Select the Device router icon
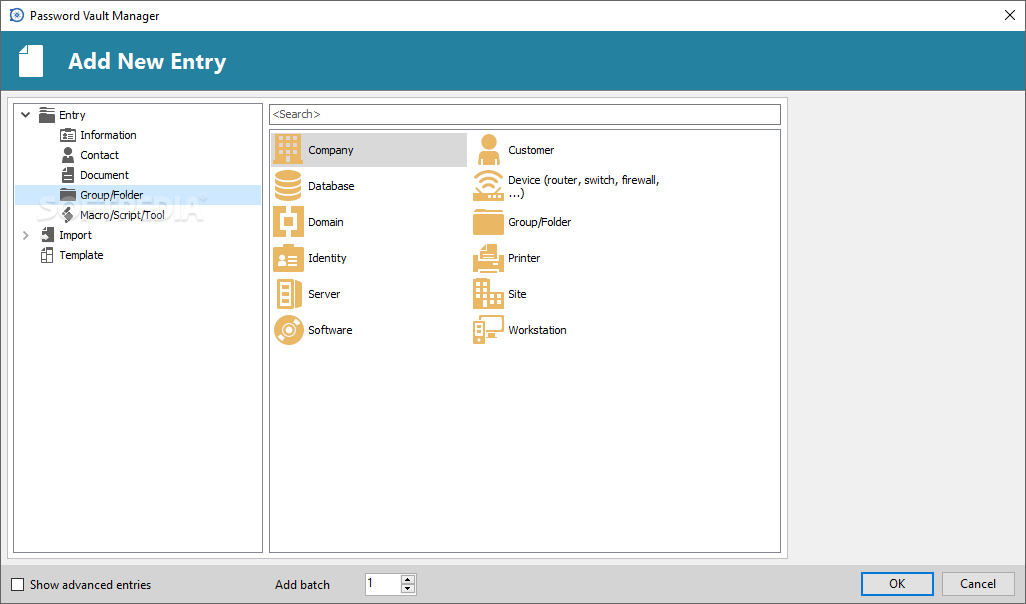The width and height of the screenshot is (1026, 604). tap(488, 186)
